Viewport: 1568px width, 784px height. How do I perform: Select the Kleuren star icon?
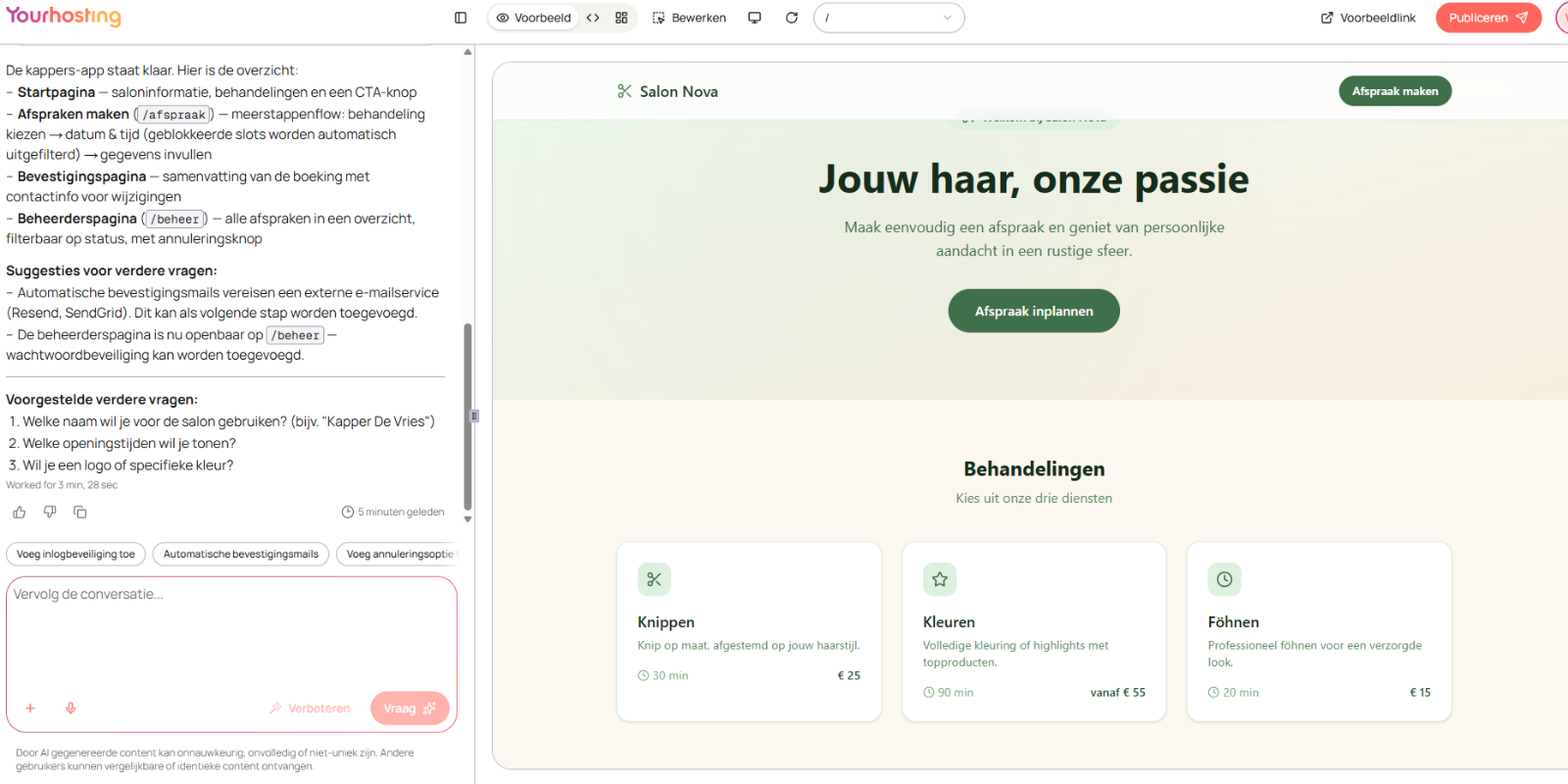pyautogui.click(x=940, y=579)
